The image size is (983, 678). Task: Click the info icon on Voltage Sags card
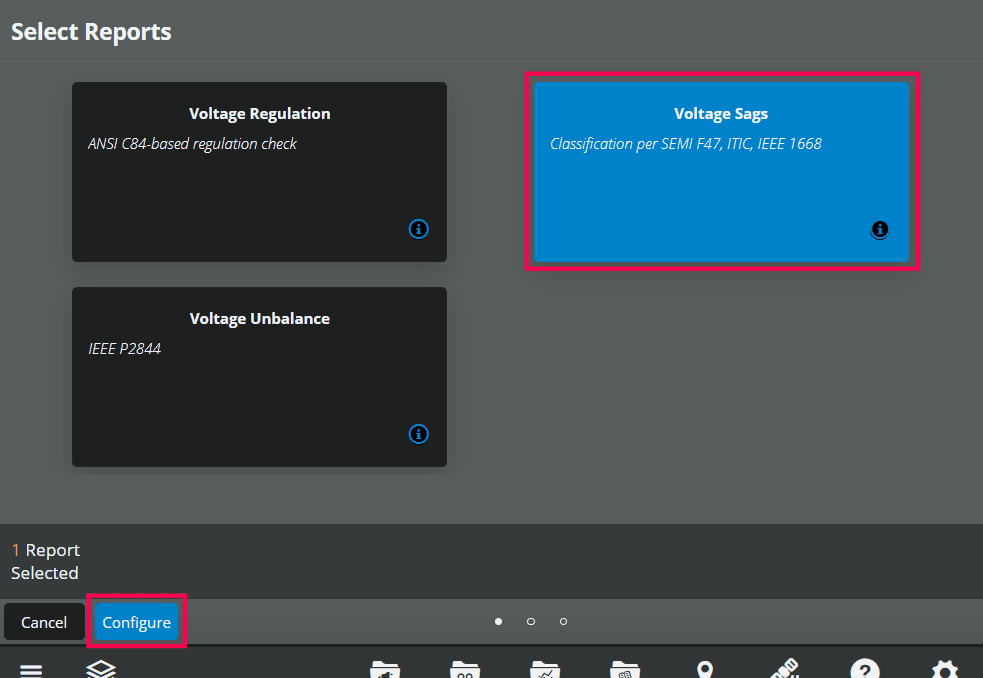coord(879,230)
